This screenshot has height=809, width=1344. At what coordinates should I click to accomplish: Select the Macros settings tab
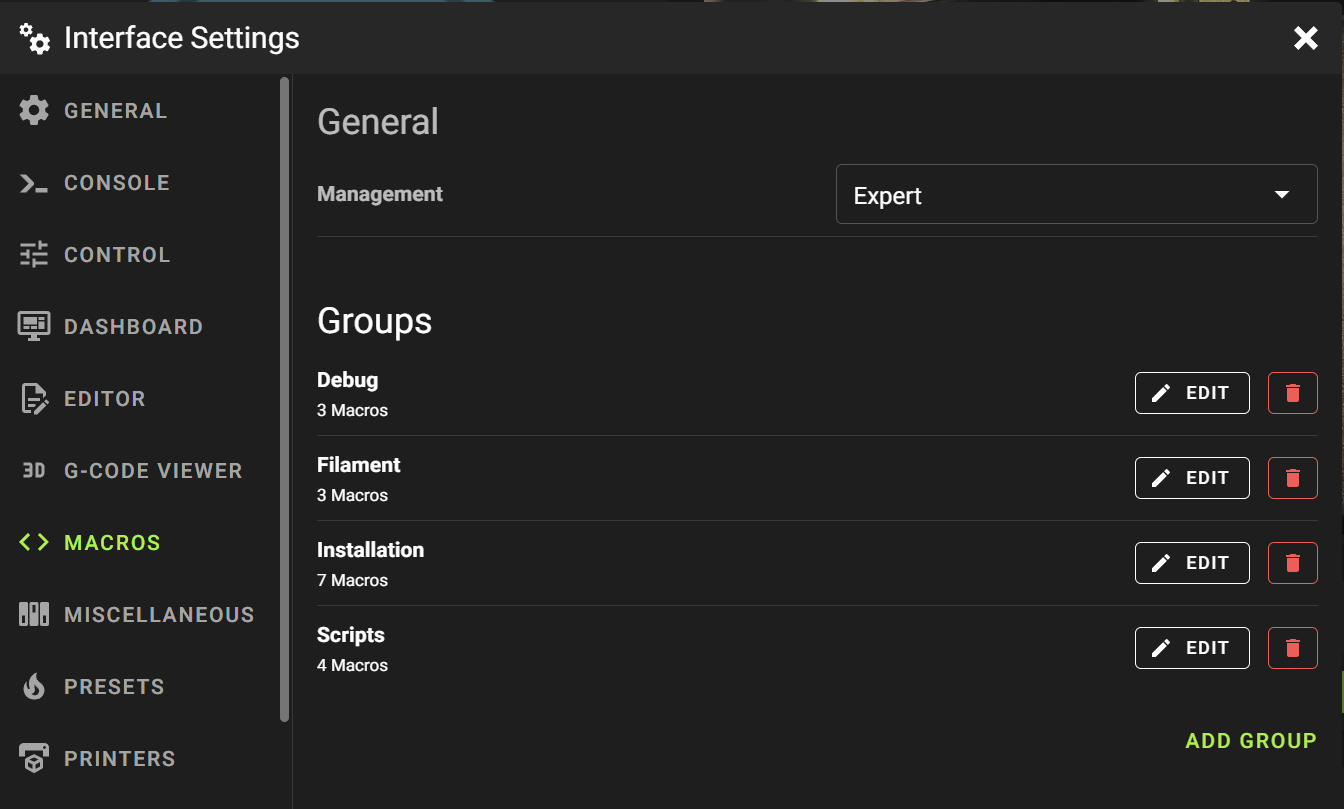tap(112, 543)
